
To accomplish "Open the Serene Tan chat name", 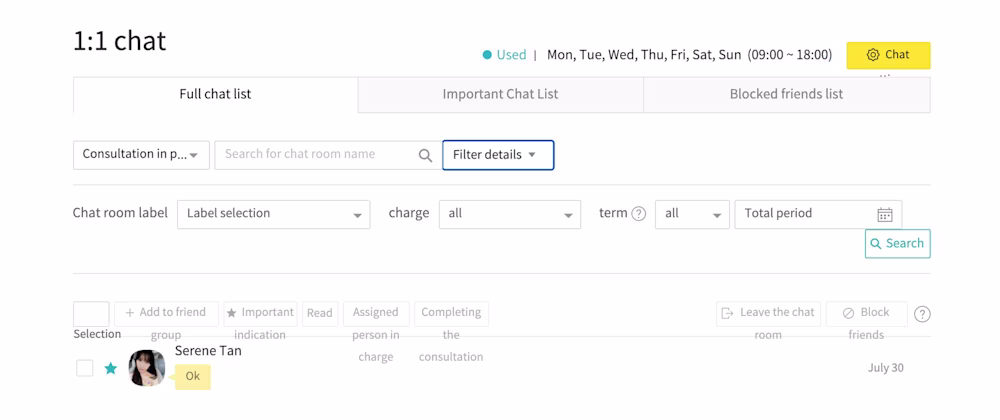I will click(x=208, y=351).
